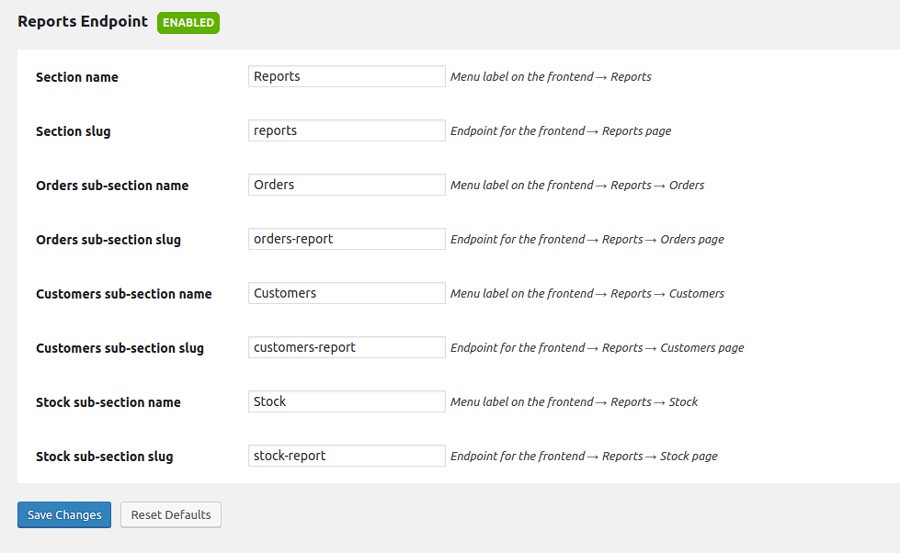Click the "Reports → Stock page" description text
Viewport: 900px width, 553px height.
(584, 456)
